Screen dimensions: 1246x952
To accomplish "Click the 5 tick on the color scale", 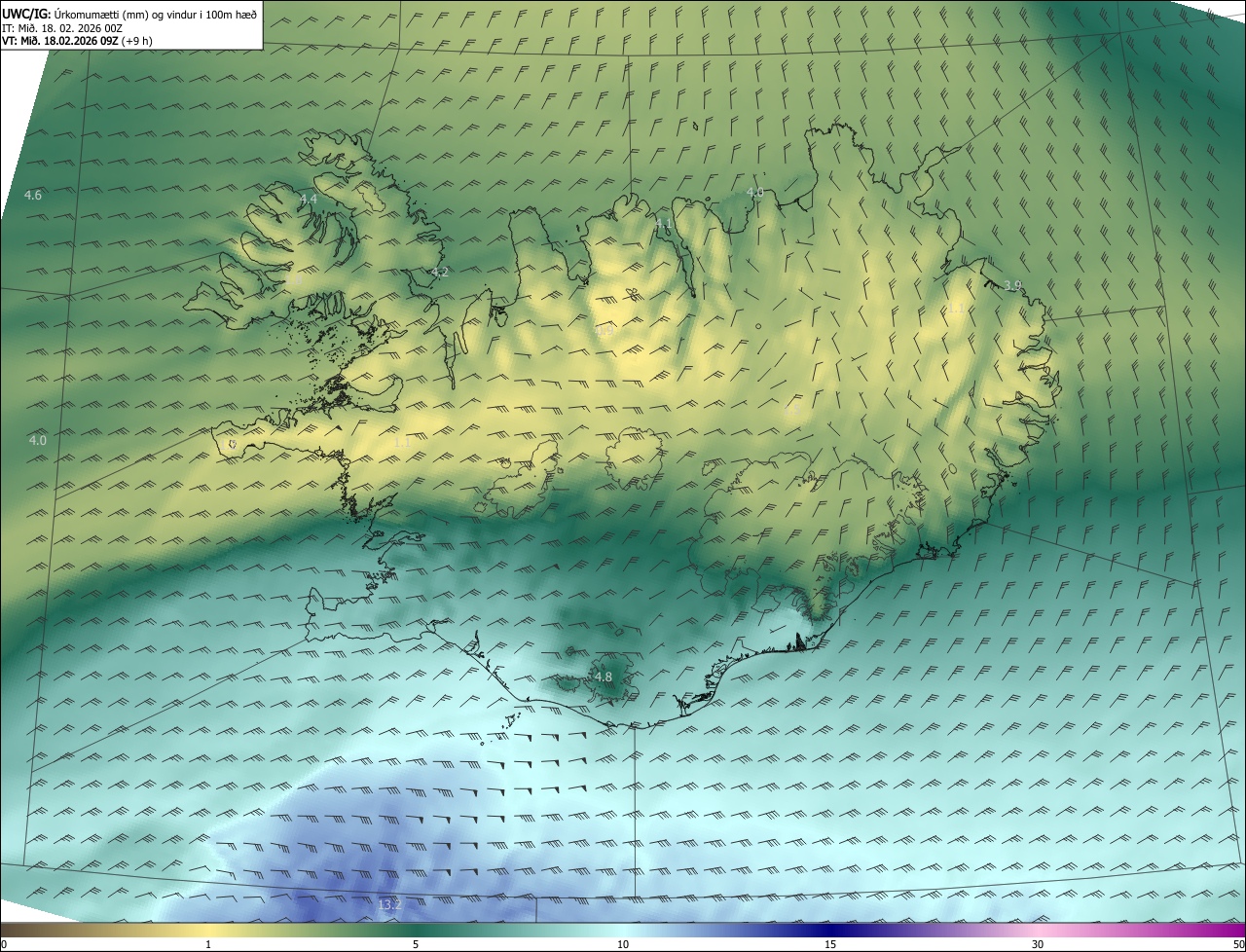I will click(416, 944).
